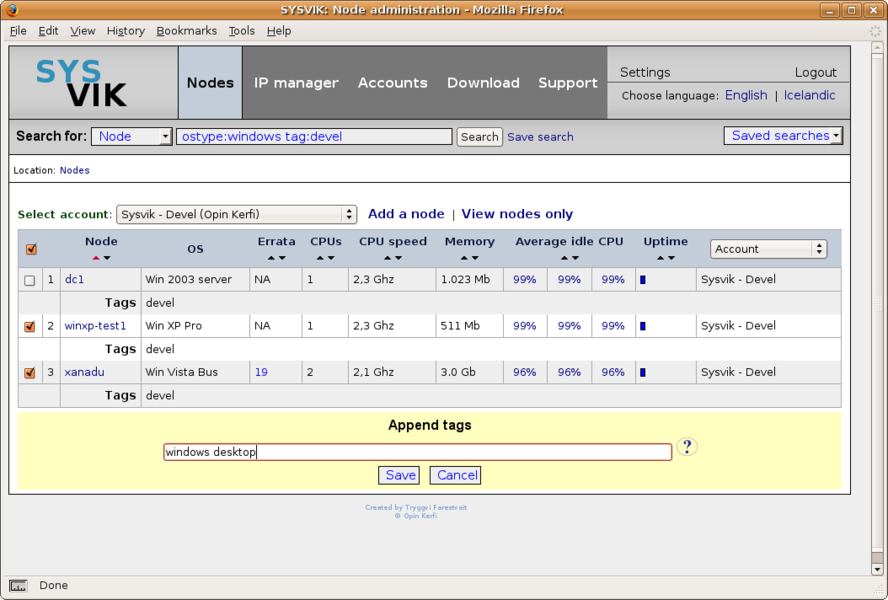Open the Search for Node dropdown
The image size is (888, 600).
[132, 137]
